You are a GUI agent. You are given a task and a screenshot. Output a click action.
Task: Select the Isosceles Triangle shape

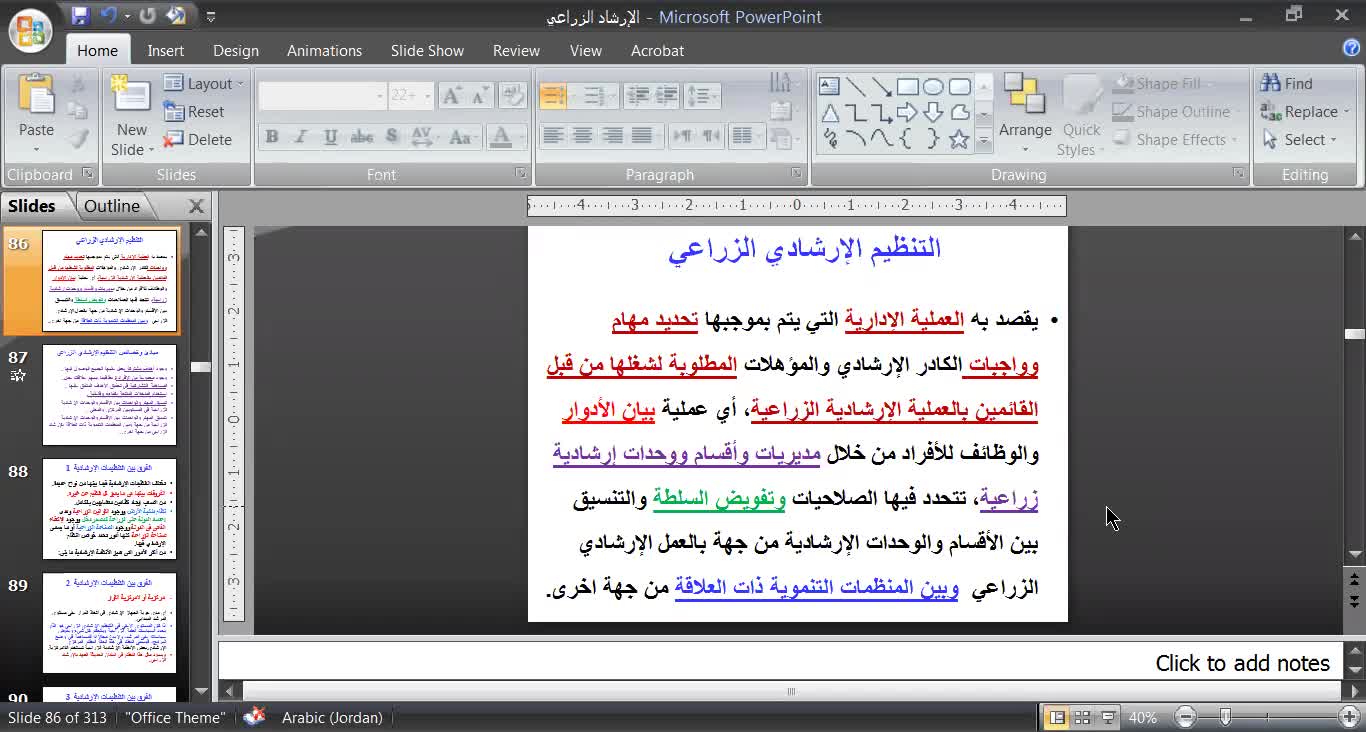point(830,113)
